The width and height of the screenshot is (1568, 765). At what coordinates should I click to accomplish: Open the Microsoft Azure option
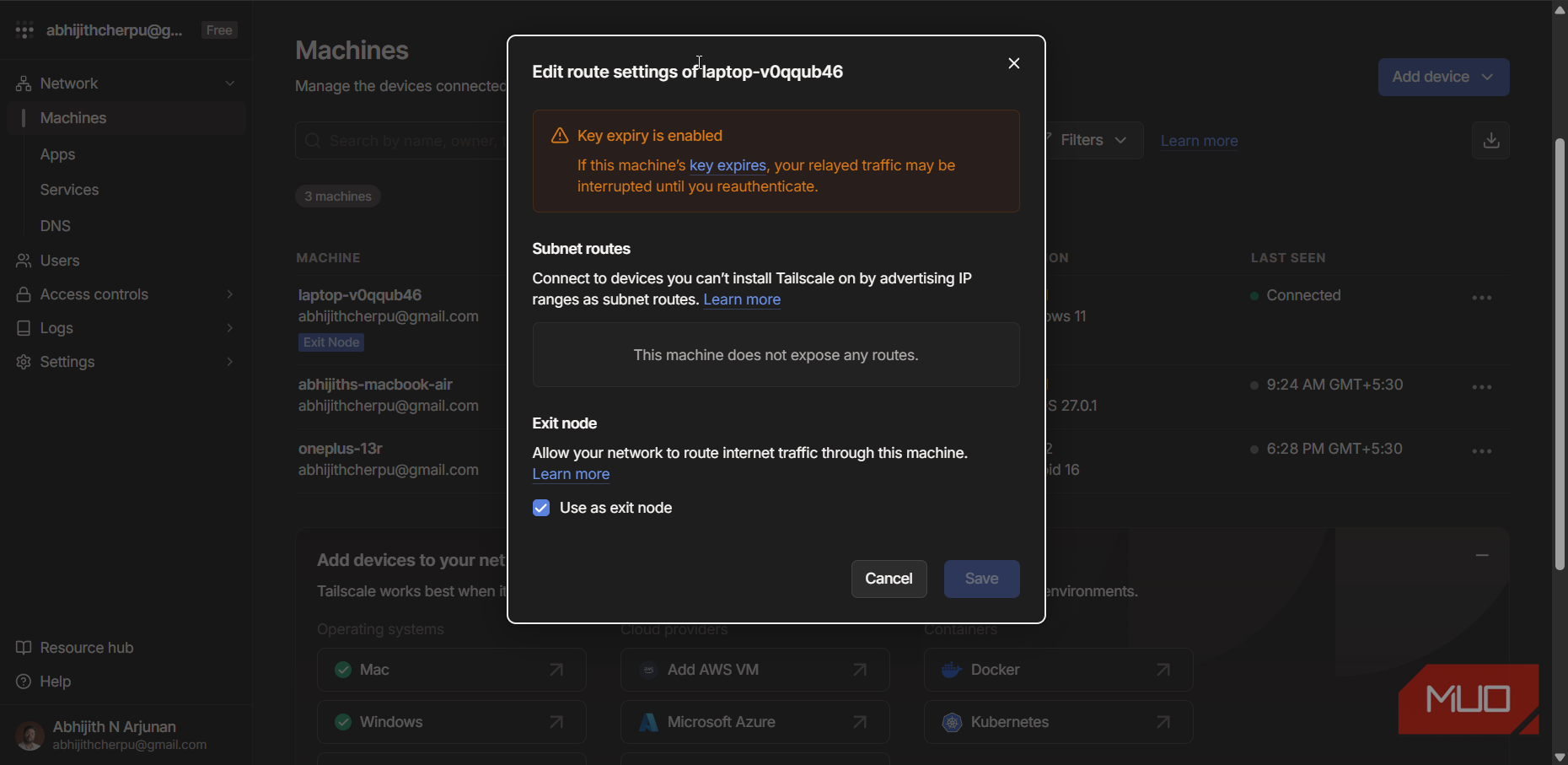[754, 722]
